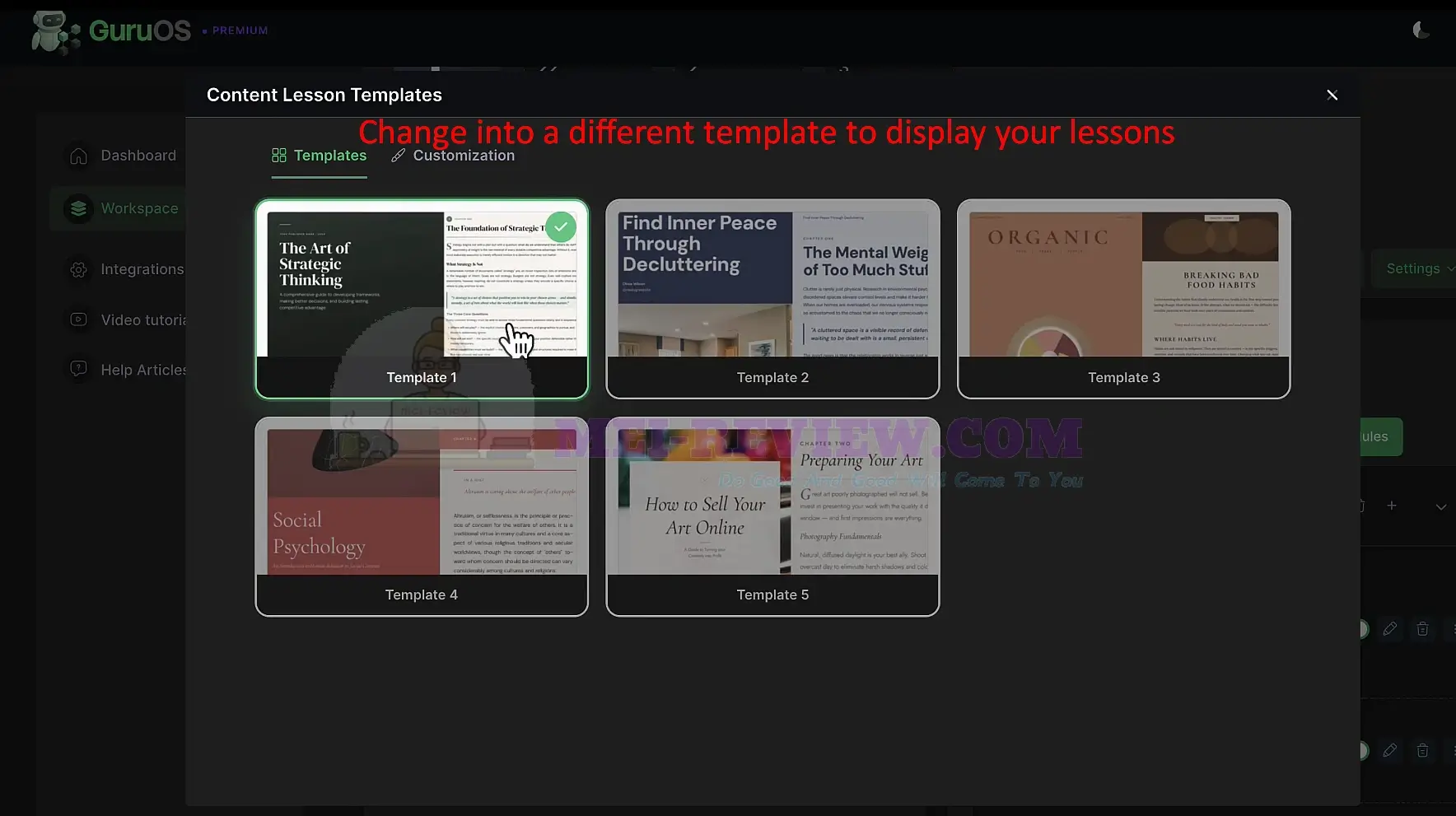Expand the Settings dropdown

tap(1418, 268)
